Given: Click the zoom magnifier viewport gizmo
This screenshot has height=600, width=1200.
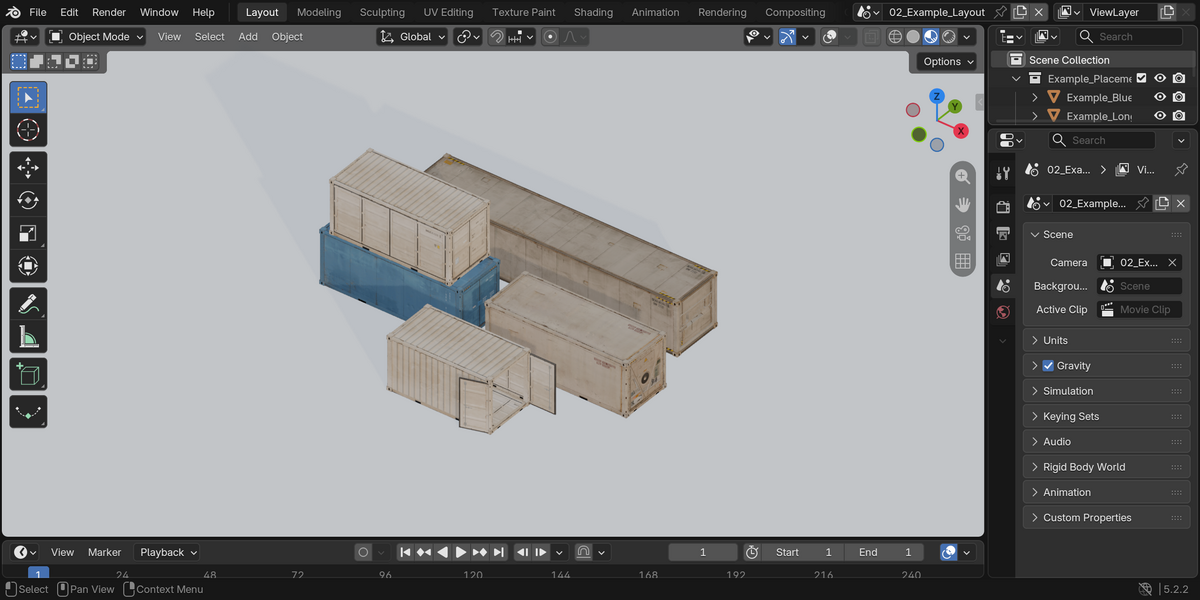Looking at the screenshot, I should pyautogui.click(x=963, y=176).
